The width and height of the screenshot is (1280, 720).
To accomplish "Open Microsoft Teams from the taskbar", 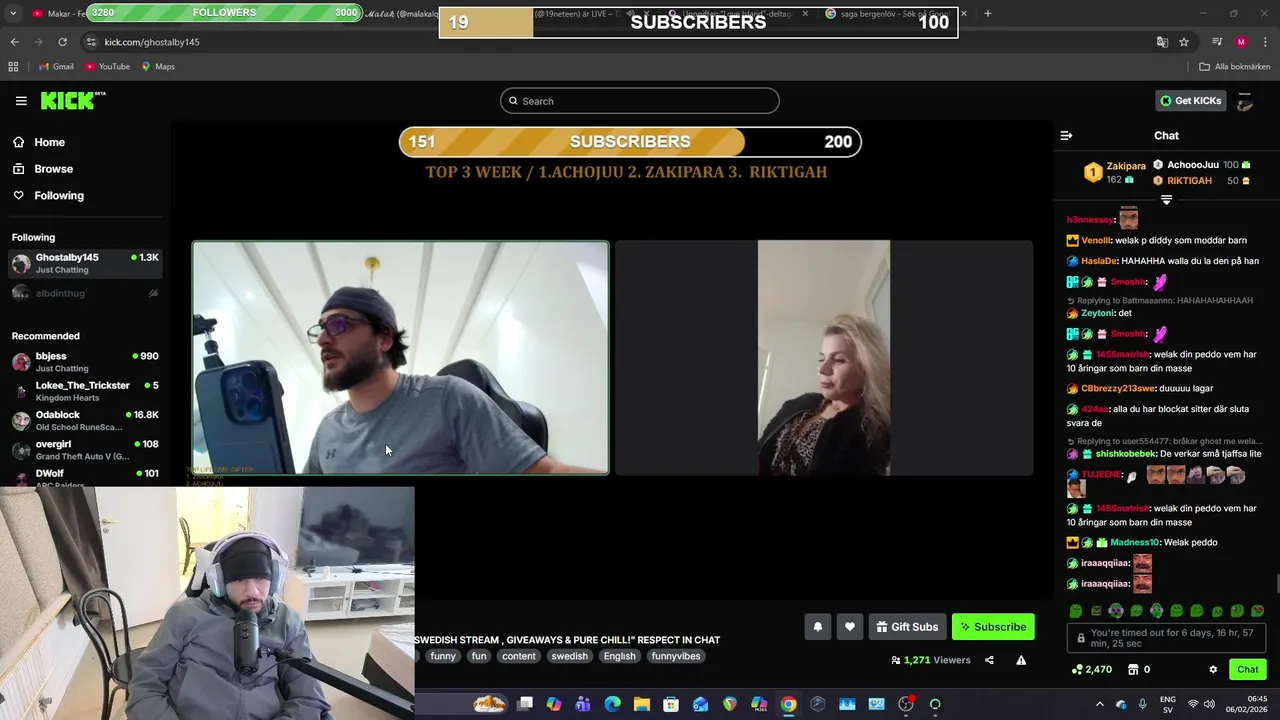I will click(x=583, y=704).
